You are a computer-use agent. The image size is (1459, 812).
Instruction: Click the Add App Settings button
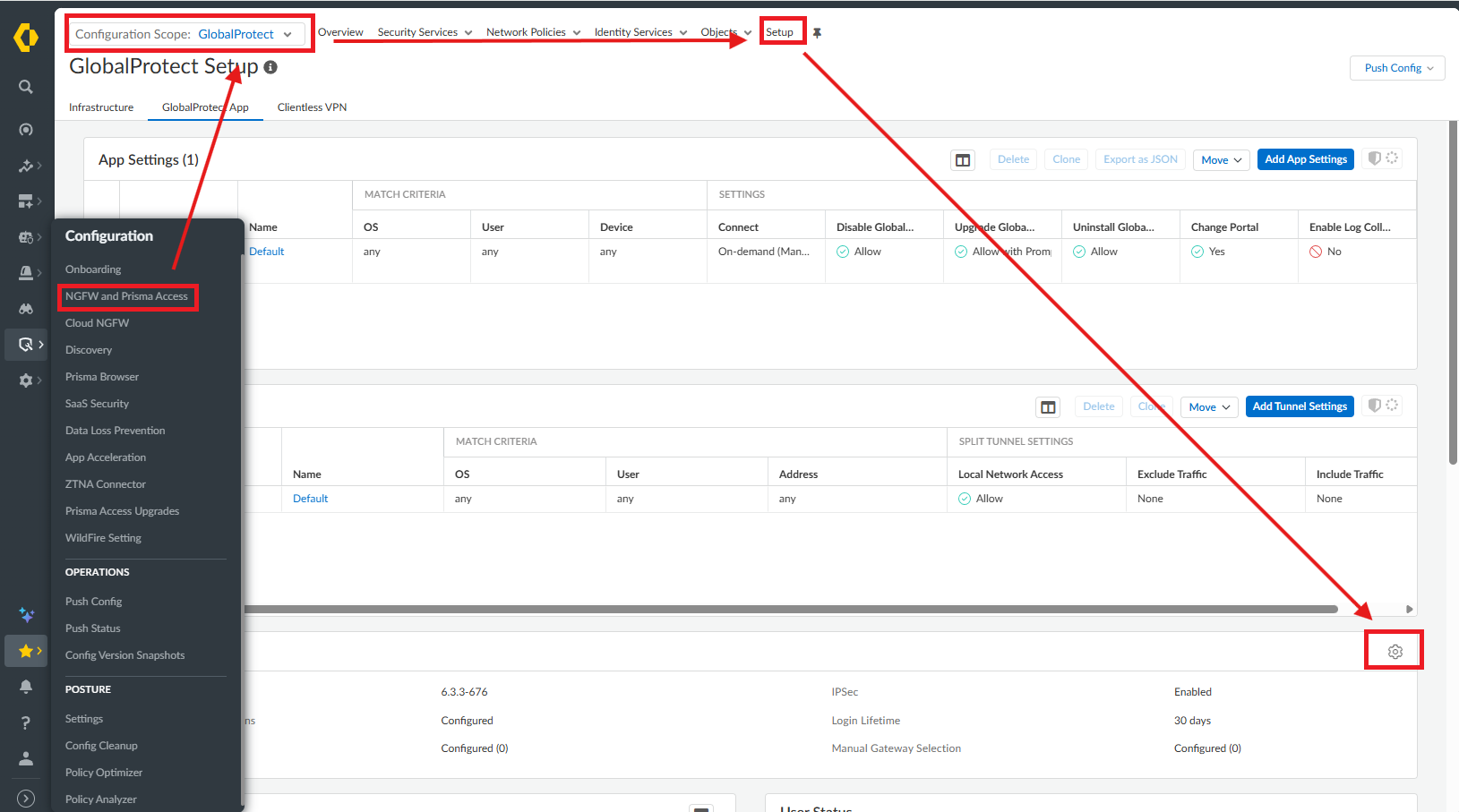point(1306,159)
